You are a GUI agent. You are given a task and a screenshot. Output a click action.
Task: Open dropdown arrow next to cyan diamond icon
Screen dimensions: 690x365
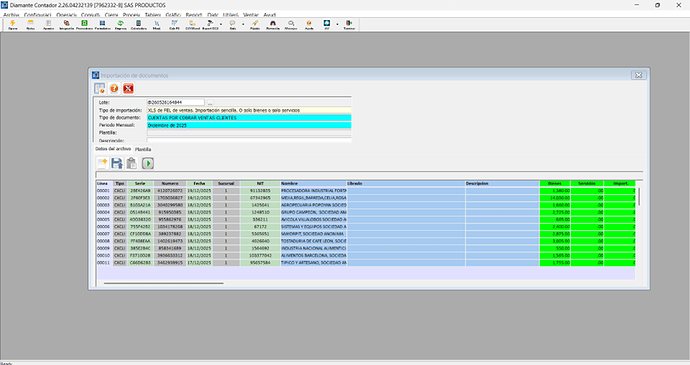(338, 24)
